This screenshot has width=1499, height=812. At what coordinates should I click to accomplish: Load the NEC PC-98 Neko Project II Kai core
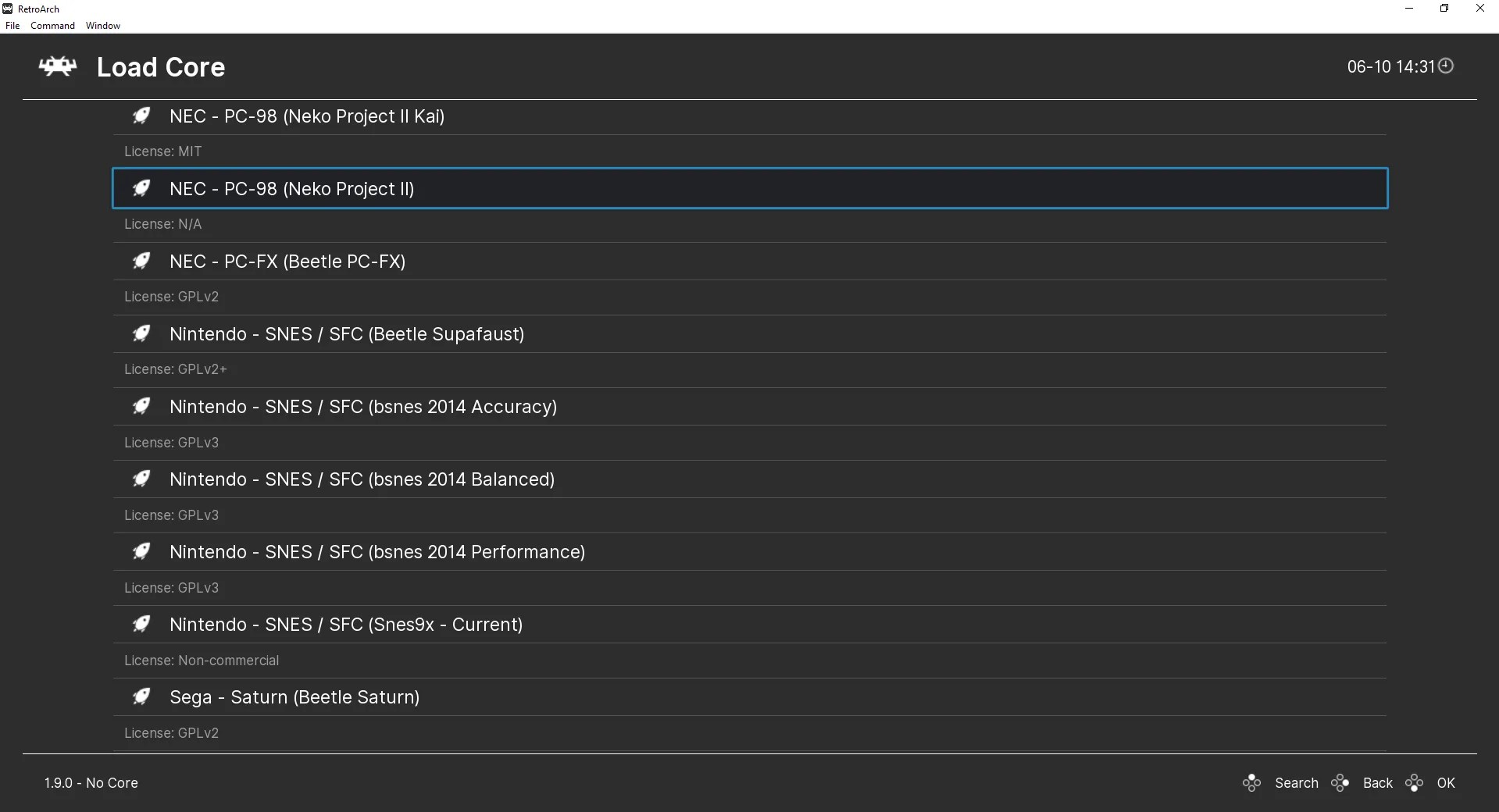coord(750,116)
